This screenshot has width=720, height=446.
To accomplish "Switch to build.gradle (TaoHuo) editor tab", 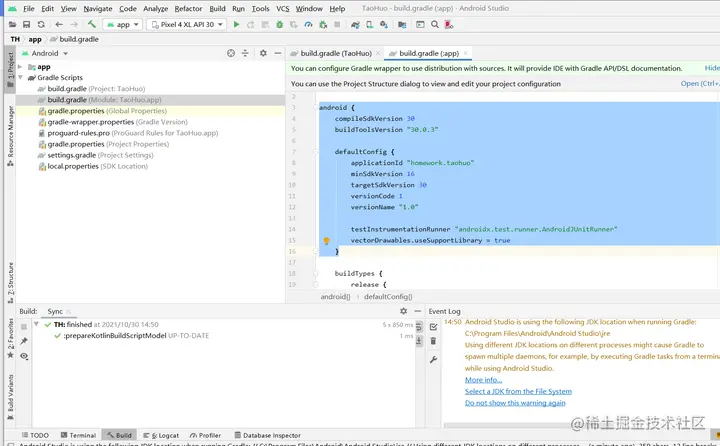I will pos(336,53).
